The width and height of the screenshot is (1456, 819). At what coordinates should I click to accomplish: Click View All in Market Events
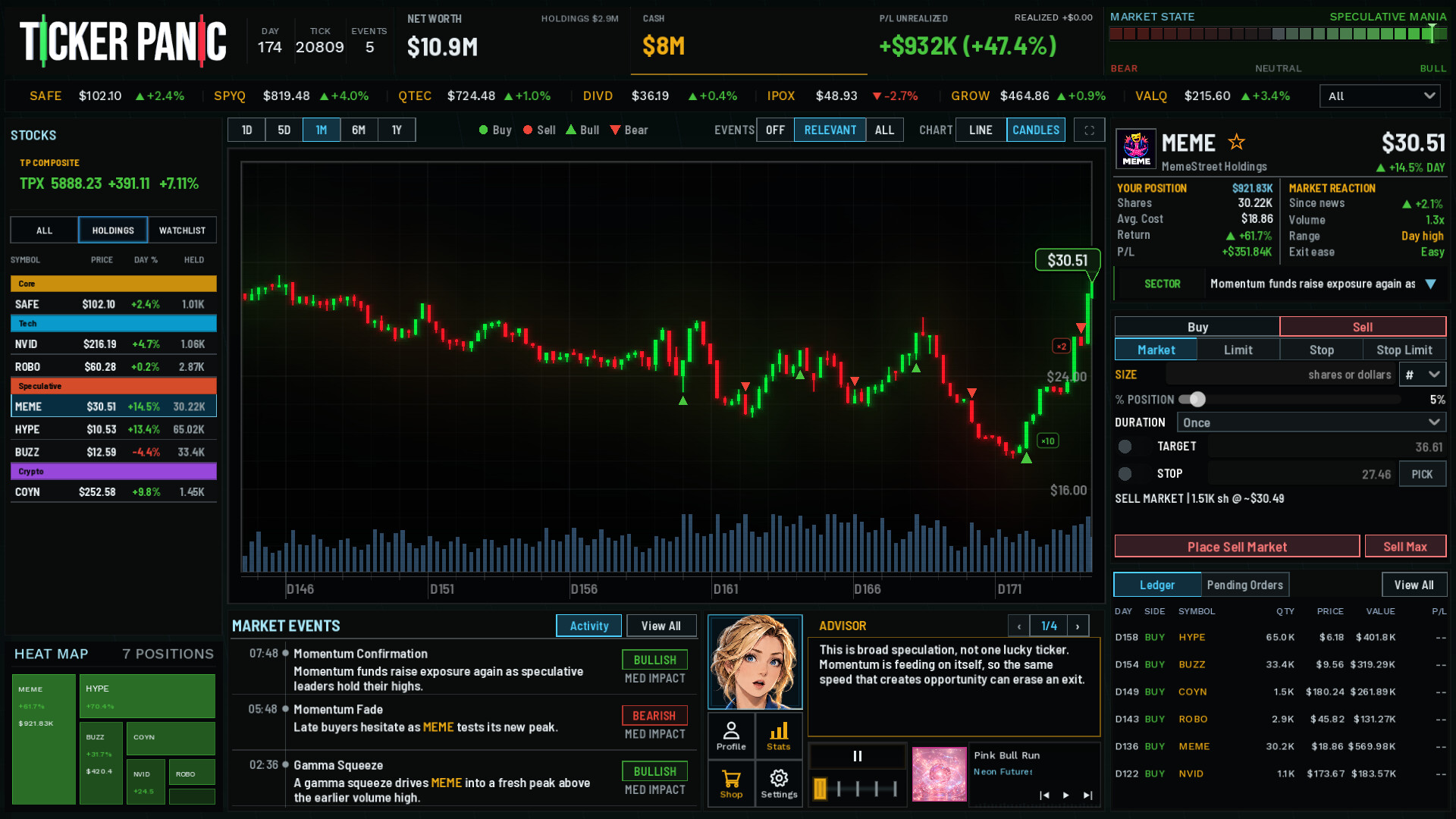pyautogui.click(x=661, y=626)
